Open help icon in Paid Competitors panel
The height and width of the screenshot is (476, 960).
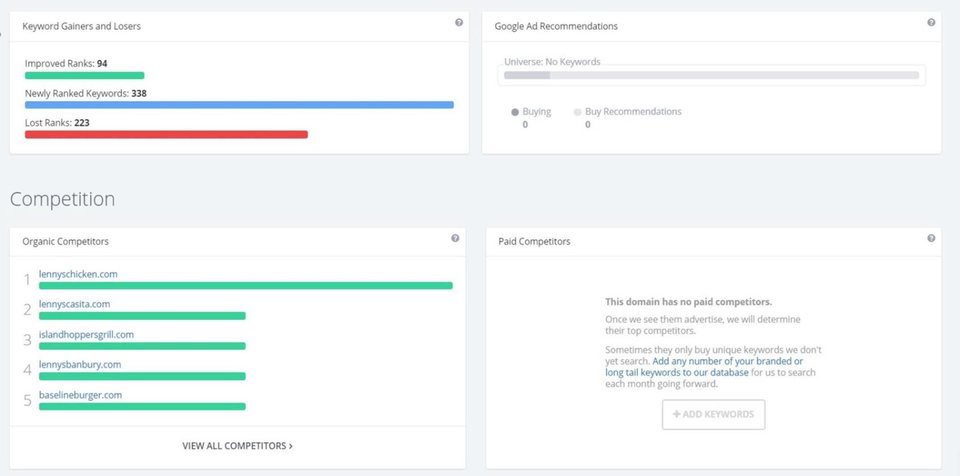point(931,238)
